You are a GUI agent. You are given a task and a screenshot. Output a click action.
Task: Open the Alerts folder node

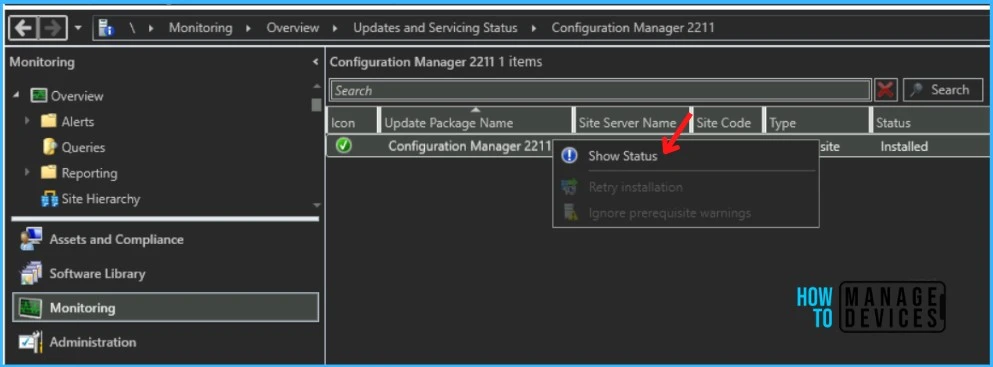pyautogui.click(x=77, y=121)
